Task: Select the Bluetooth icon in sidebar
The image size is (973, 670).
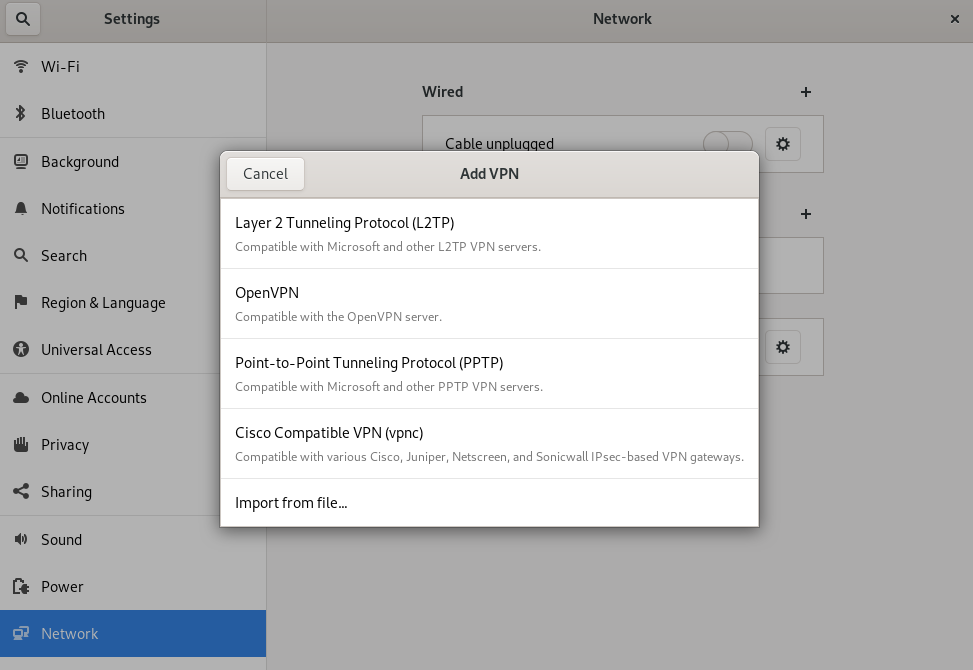Action: [x=21, y=114]
